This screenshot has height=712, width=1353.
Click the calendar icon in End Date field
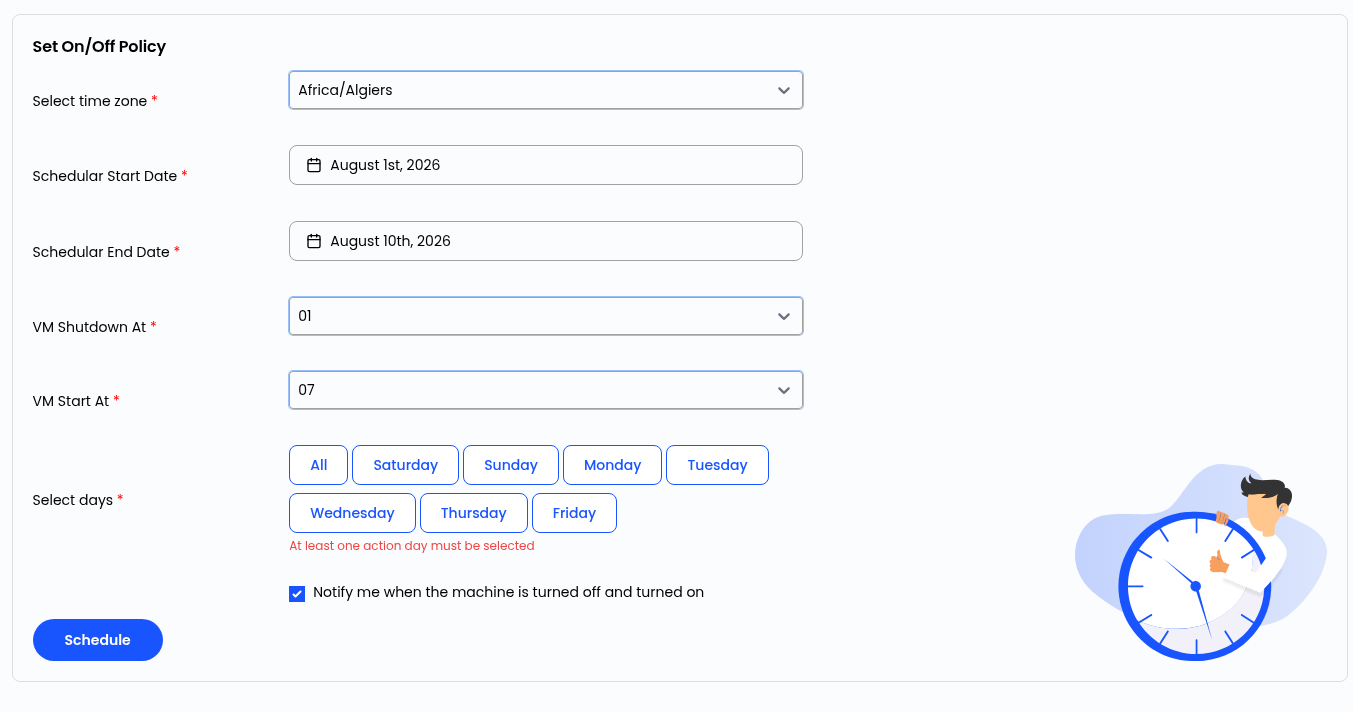coord(314,241)
